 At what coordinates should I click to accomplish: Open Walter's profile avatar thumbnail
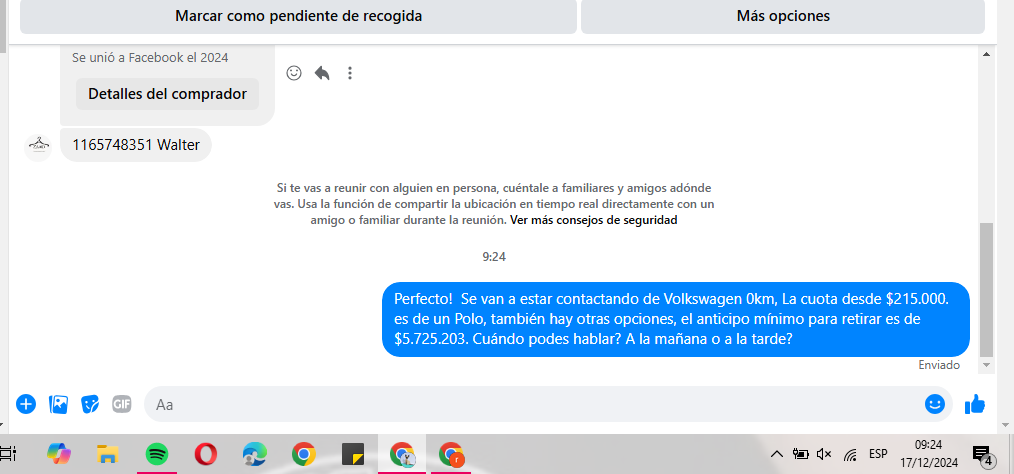point(38,146)
